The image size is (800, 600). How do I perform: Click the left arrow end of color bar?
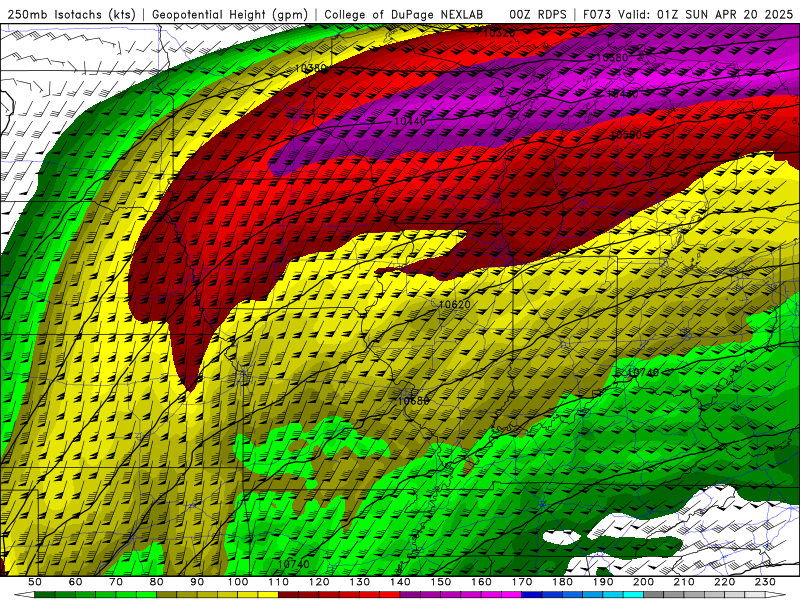[x=24, y=595]
